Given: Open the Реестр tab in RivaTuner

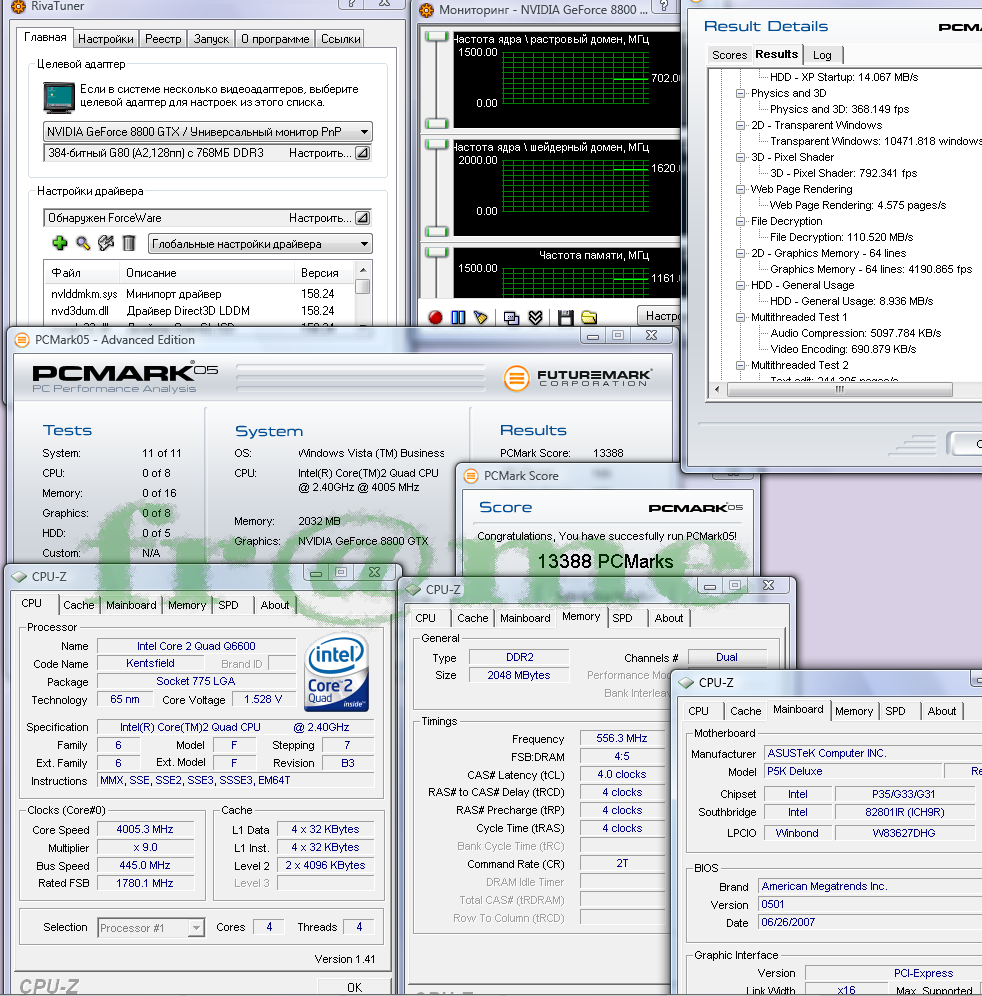Looking at the screenshot, I should click(163, 39).
